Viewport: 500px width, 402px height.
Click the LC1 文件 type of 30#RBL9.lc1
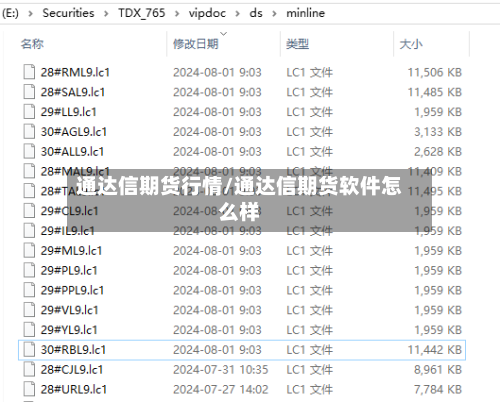point(310,350)
